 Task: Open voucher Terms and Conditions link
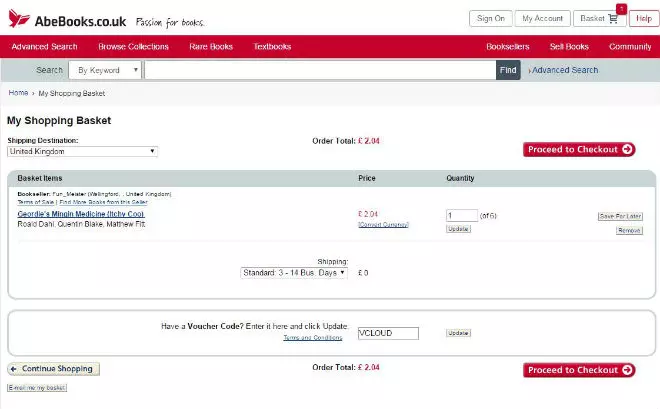coord(313,337)
